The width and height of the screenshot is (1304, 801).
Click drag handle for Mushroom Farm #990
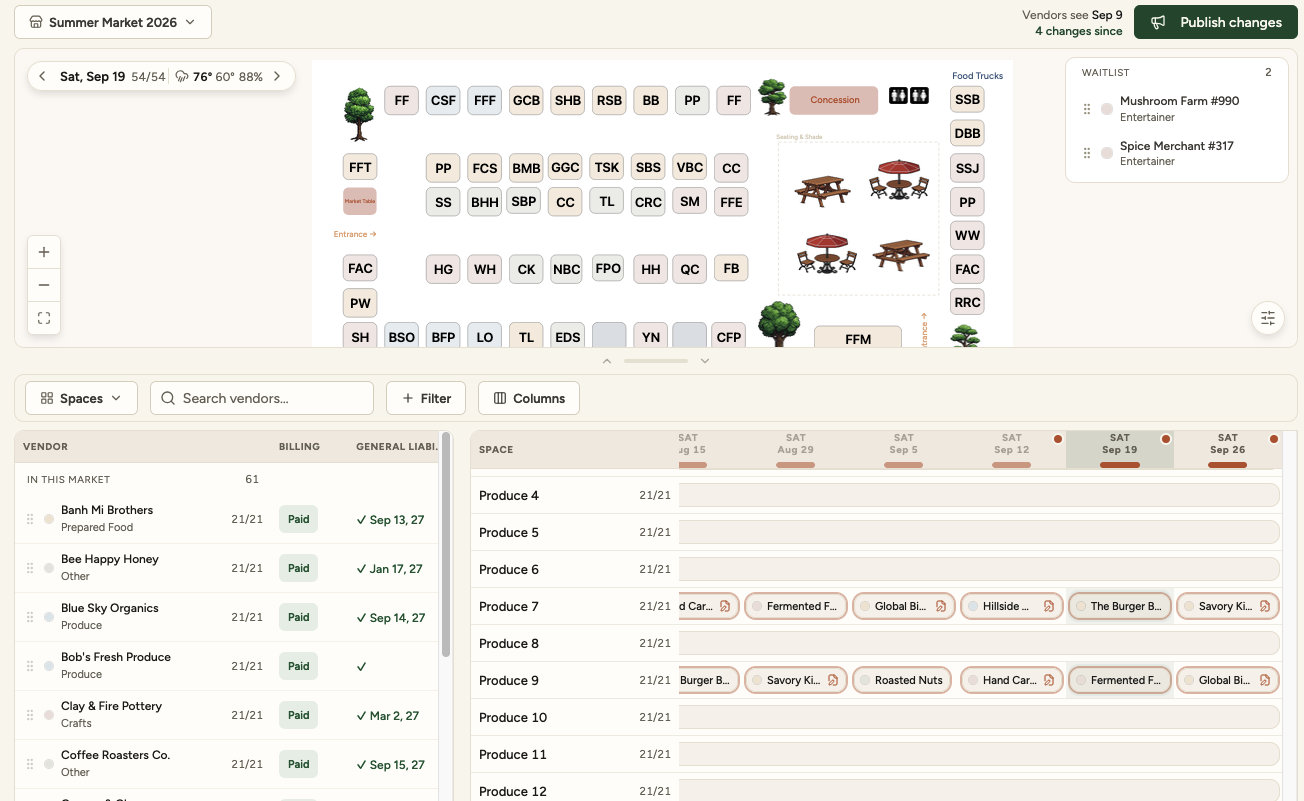pyautogui.click(x=1087, y=109)
